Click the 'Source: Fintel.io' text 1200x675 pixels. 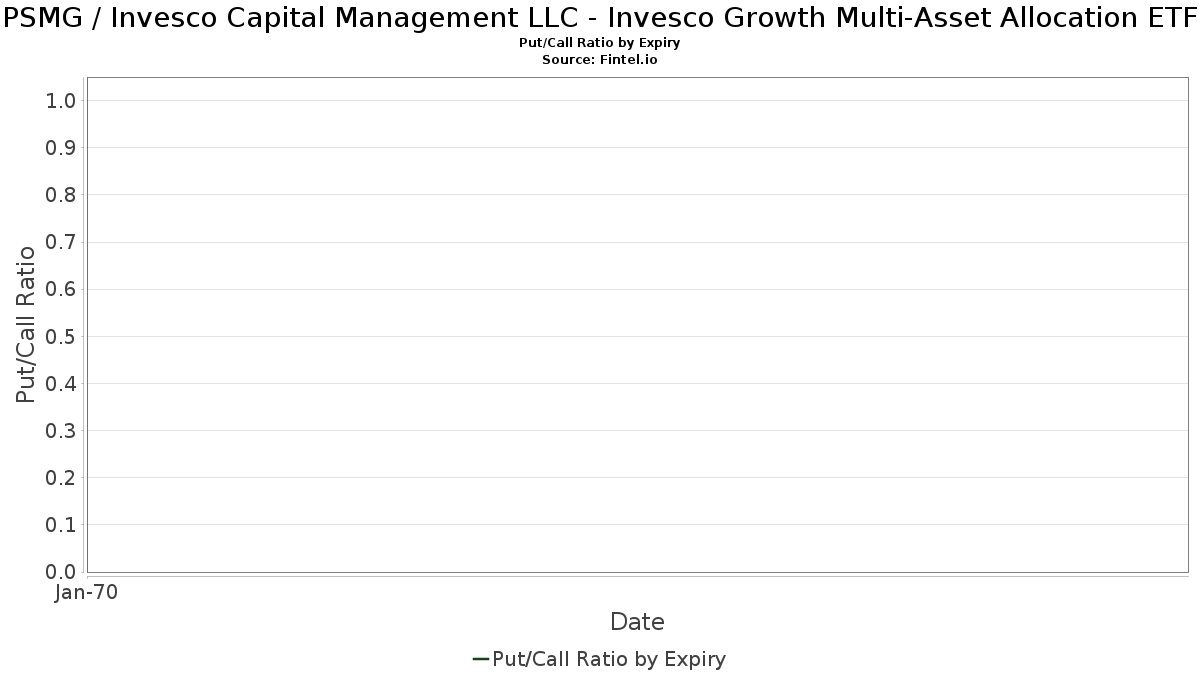tap(600, 60)
